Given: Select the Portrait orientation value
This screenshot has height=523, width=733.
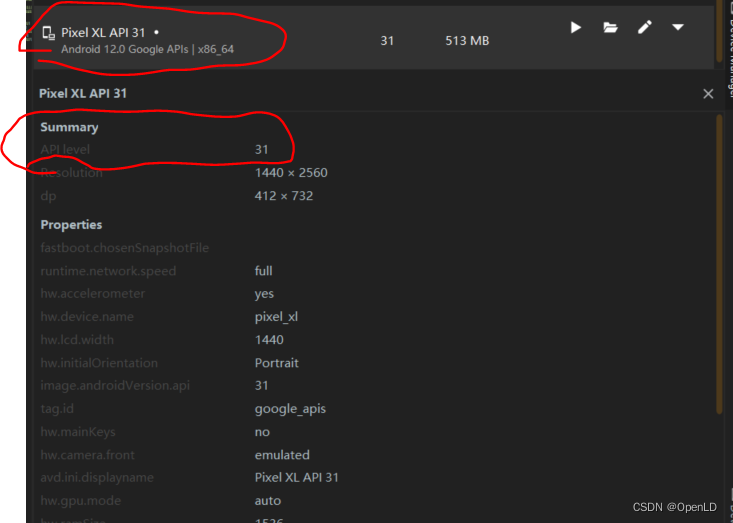Looking at the screenshot, I should click(276, 363).
